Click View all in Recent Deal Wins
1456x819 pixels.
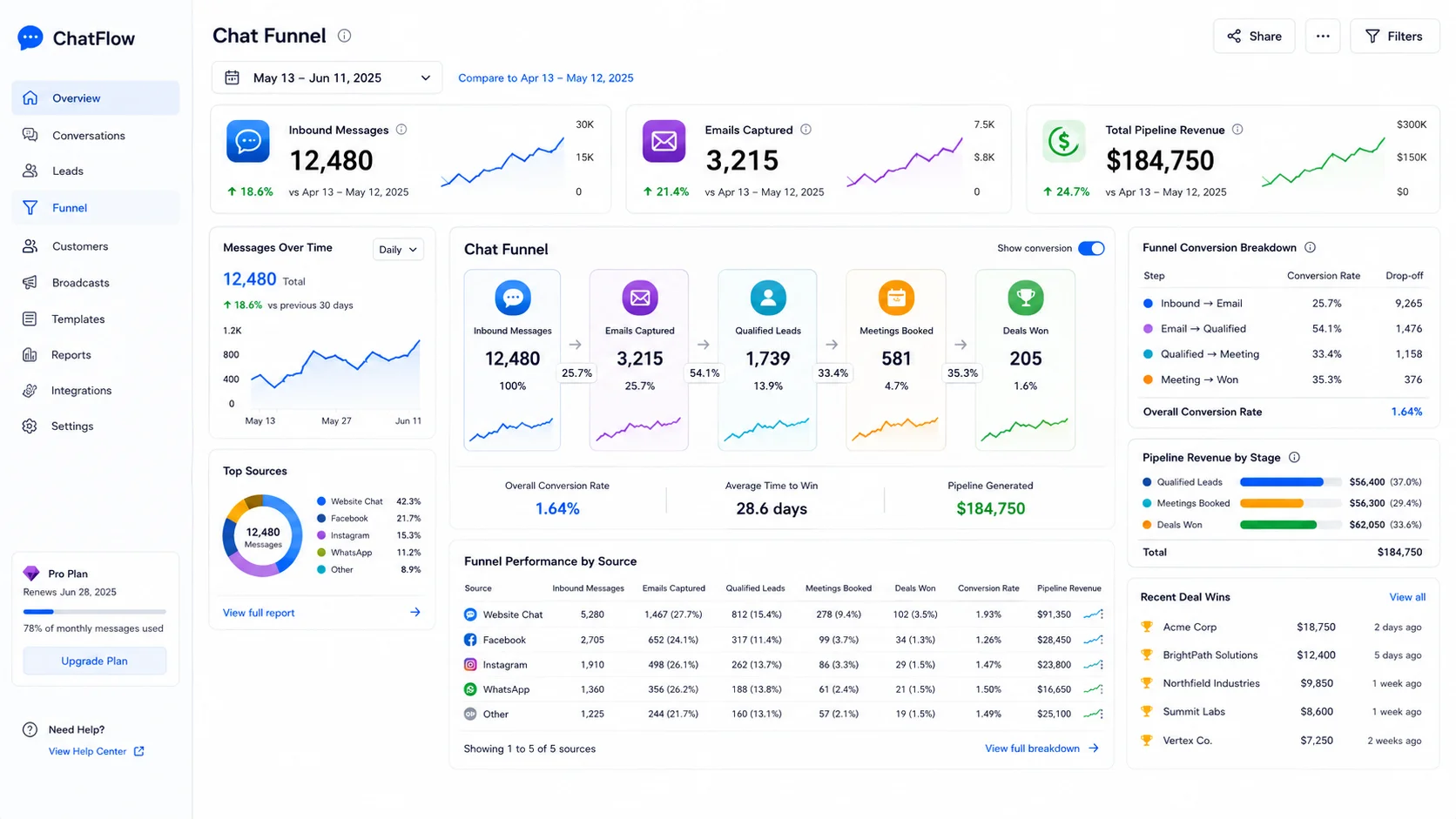point(1407,597)
